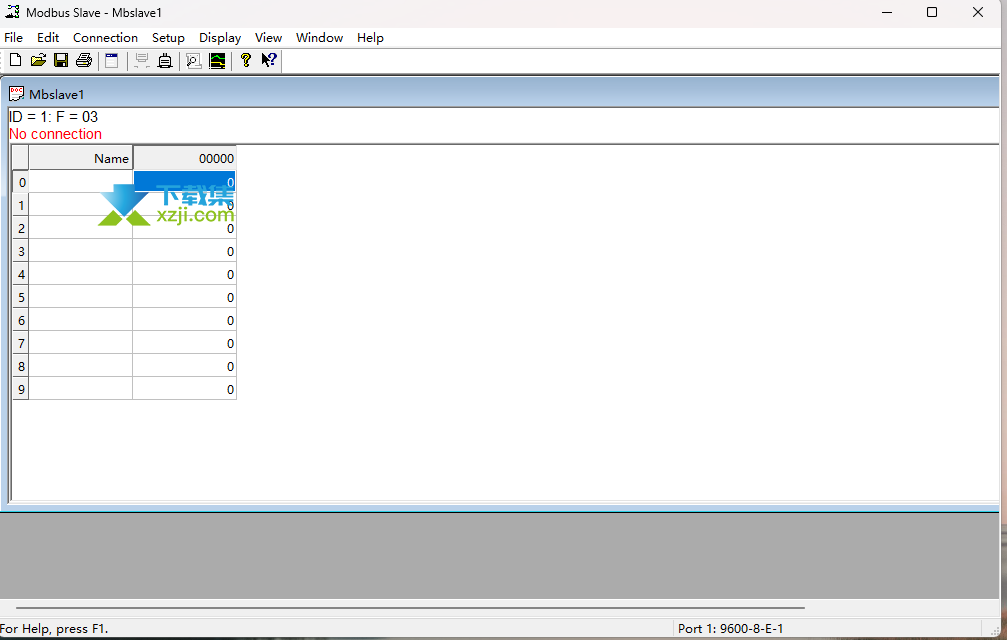Click the Modbus Slave app title icon
The height and width of the screenshot is (640, 1007).
[x=12, y=12]
